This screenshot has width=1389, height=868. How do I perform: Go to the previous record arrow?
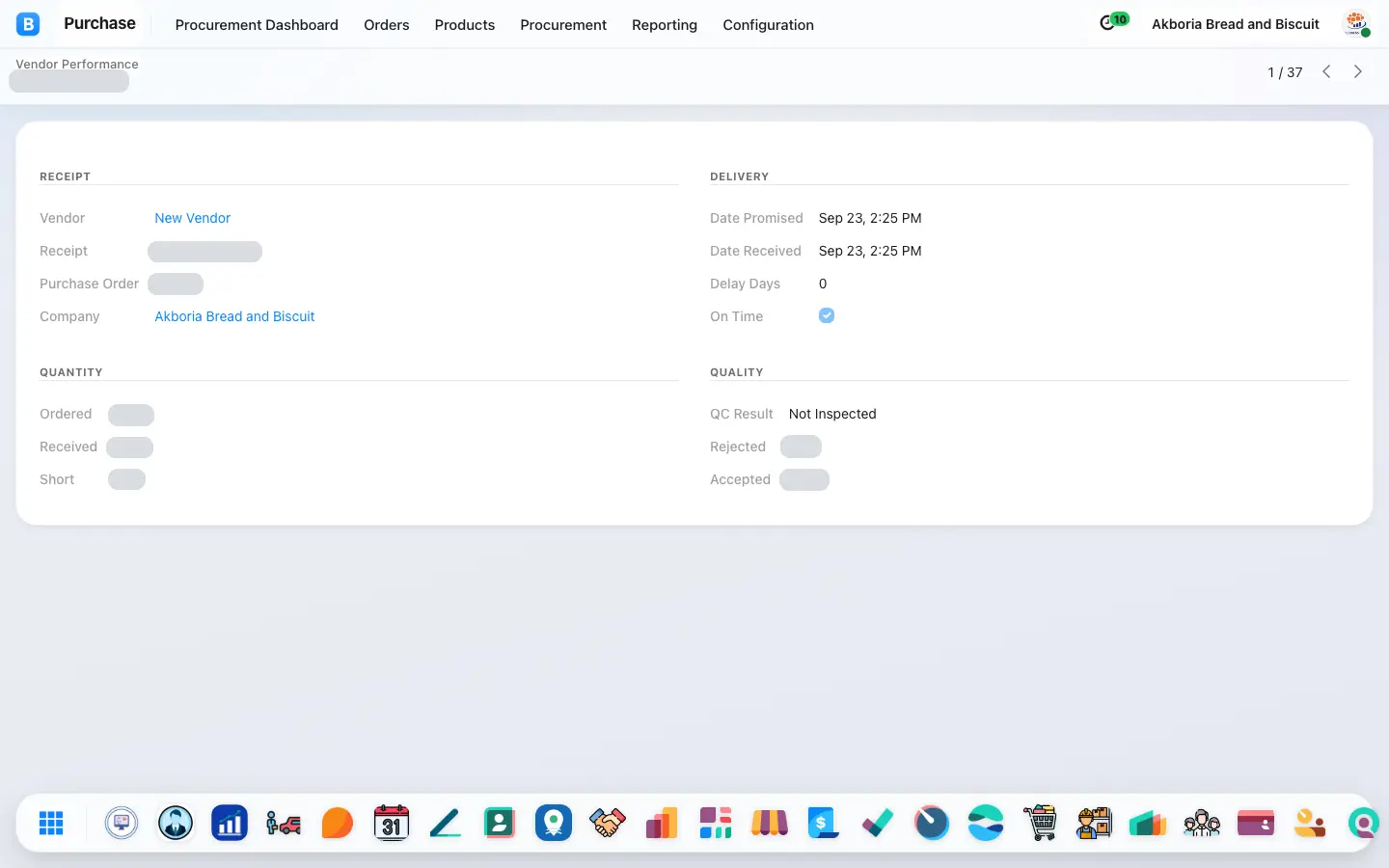[1326, 71]
